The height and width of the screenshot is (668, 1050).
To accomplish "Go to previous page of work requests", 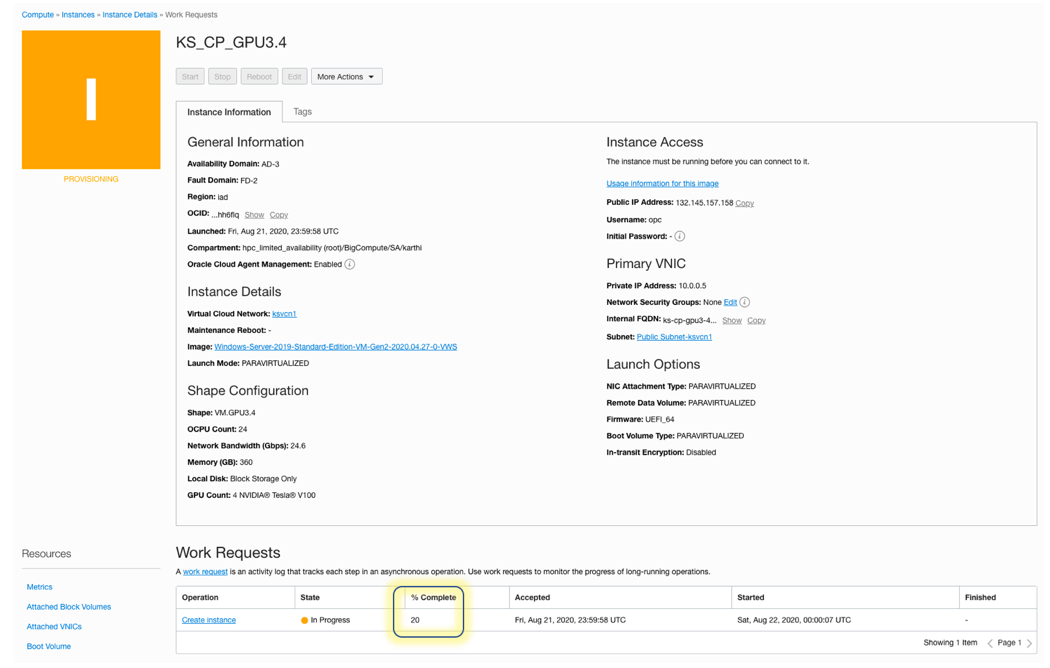I will pos(992,642).
